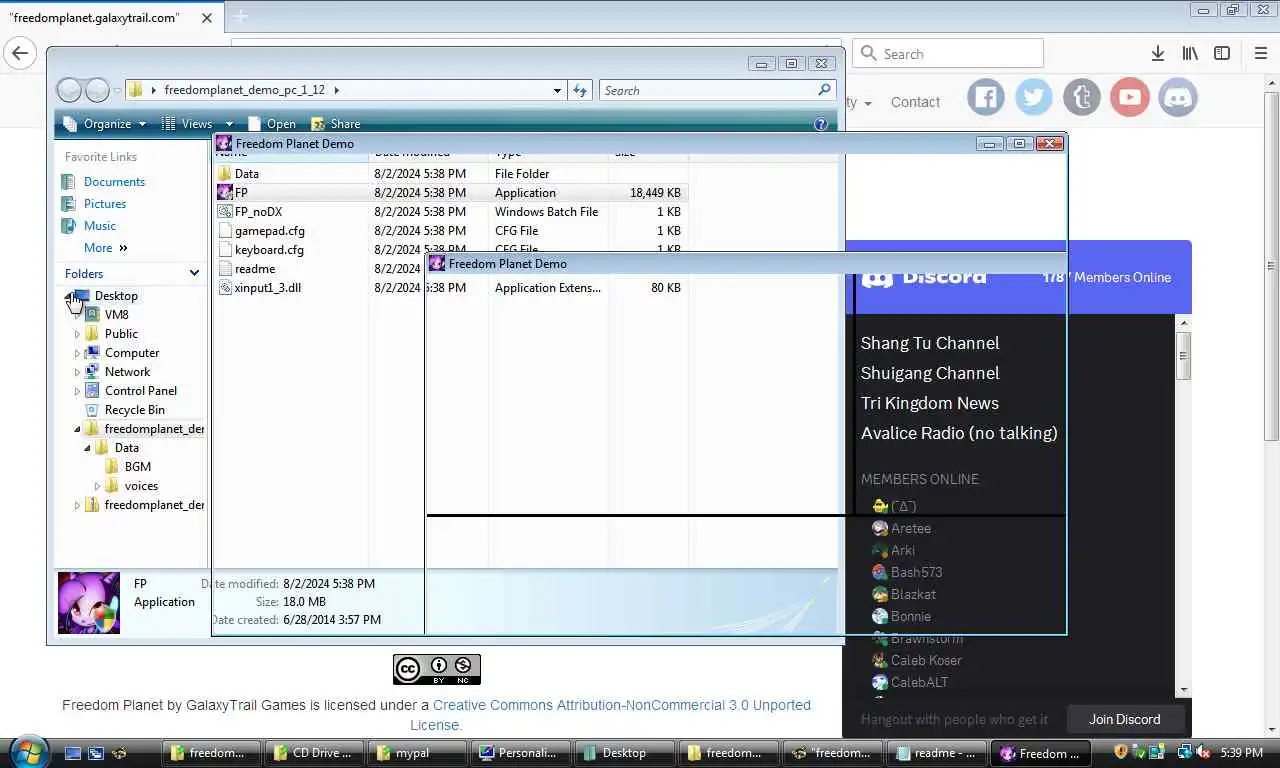The image size is (1280, 768).
Task: Click the Windows Start orb
Action: (x=28, y=751)
